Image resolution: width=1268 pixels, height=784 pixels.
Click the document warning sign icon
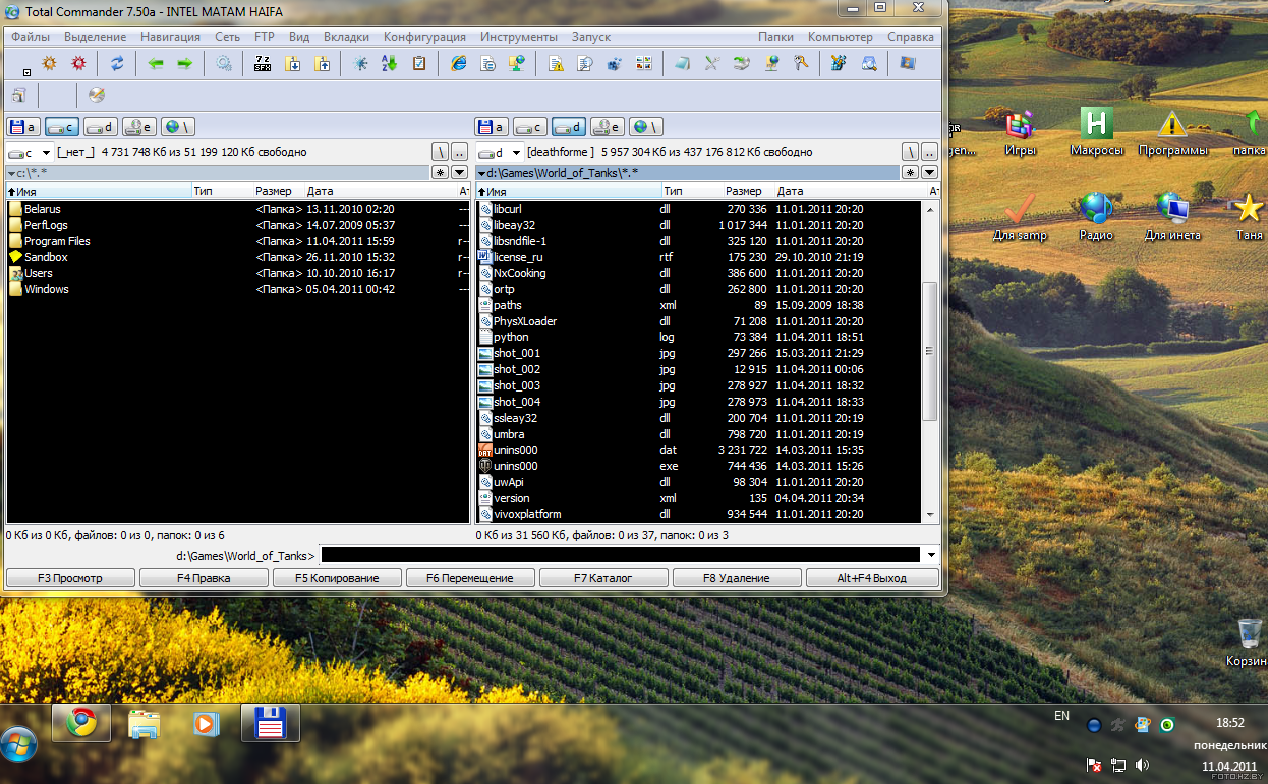click(556, 63)
